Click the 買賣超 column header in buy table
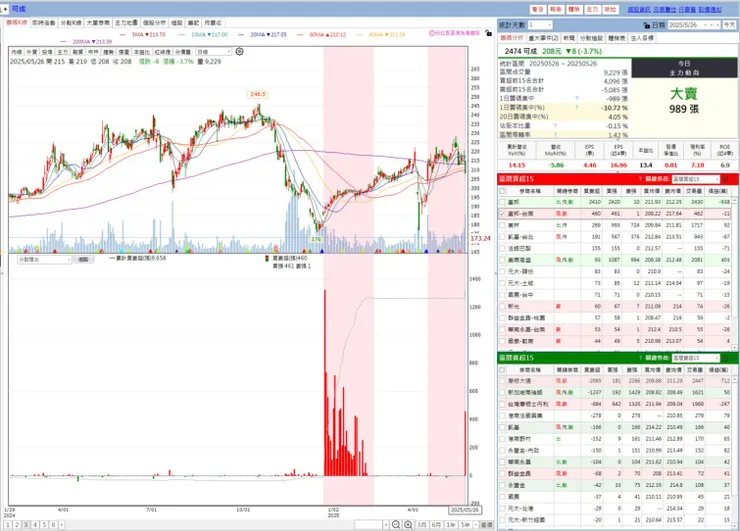The height and width of the screenshot is (531, 740). tap(592, 191)
